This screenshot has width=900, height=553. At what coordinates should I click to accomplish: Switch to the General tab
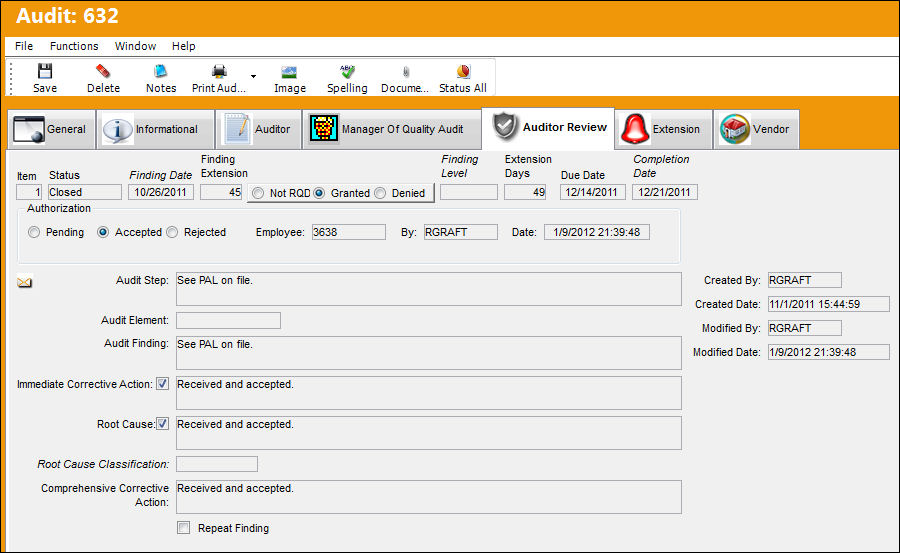[x=51, y=129]
